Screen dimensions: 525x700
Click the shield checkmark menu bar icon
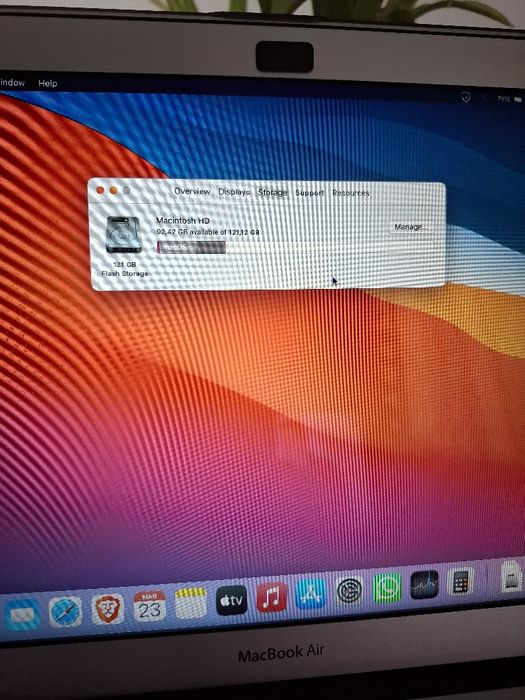pyautogui.click(x=466, y=97)
